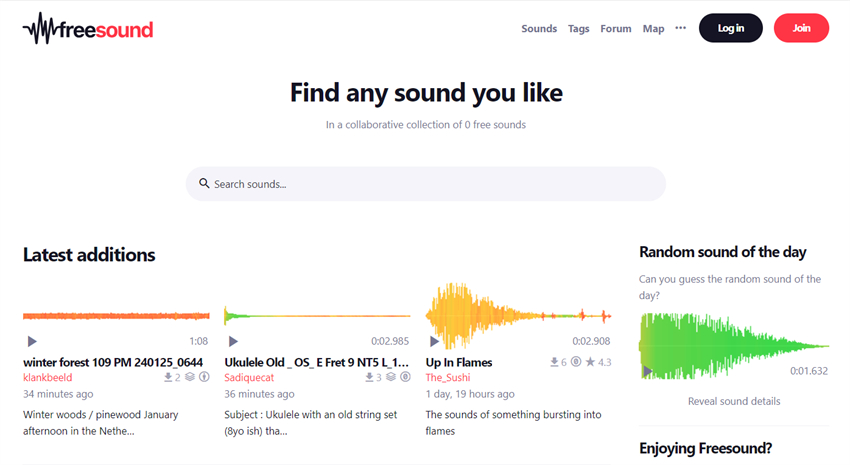Screen dimensions: 850x465
Task: Open winter forest 109 PM sound title
Action: coord(113,362)
